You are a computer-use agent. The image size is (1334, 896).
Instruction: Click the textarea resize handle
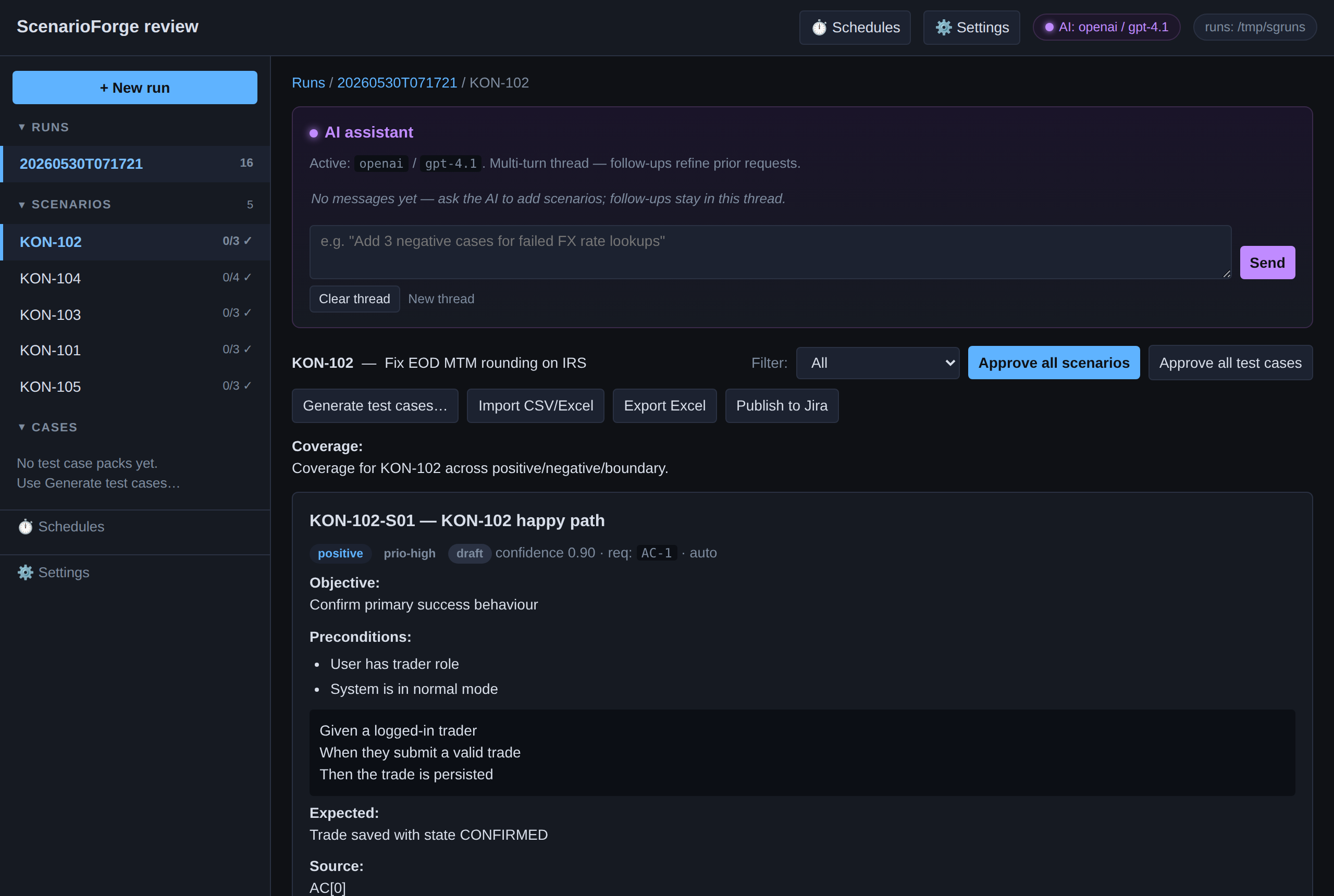pos(1226,273)
